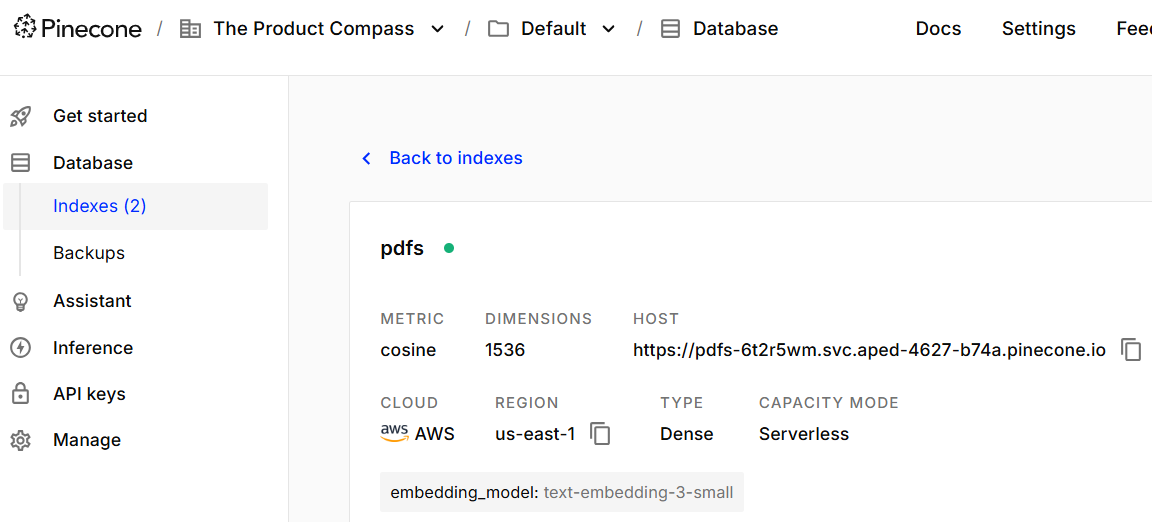
Task: Click the pdfs index title
Action: 402,248
